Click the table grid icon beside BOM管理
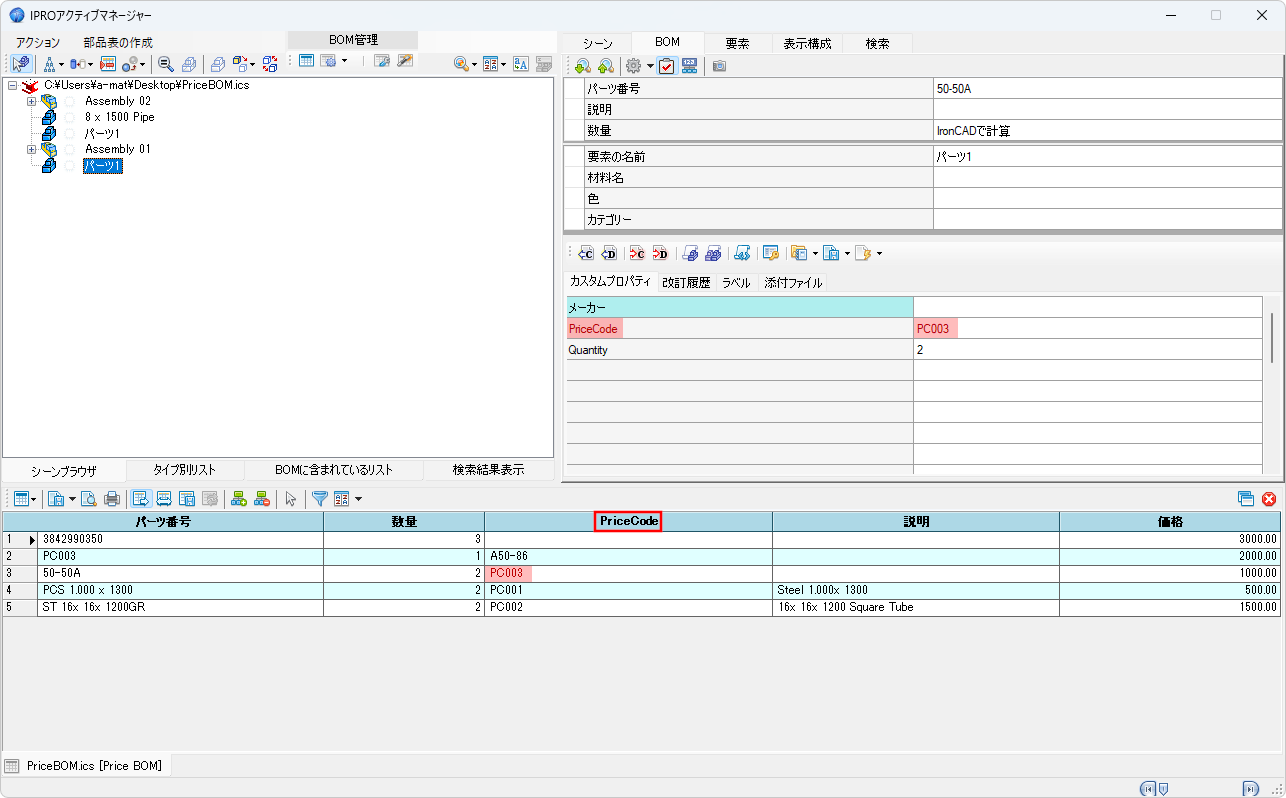This screenshot has height=798, width=1286. (x=306, y=61)
